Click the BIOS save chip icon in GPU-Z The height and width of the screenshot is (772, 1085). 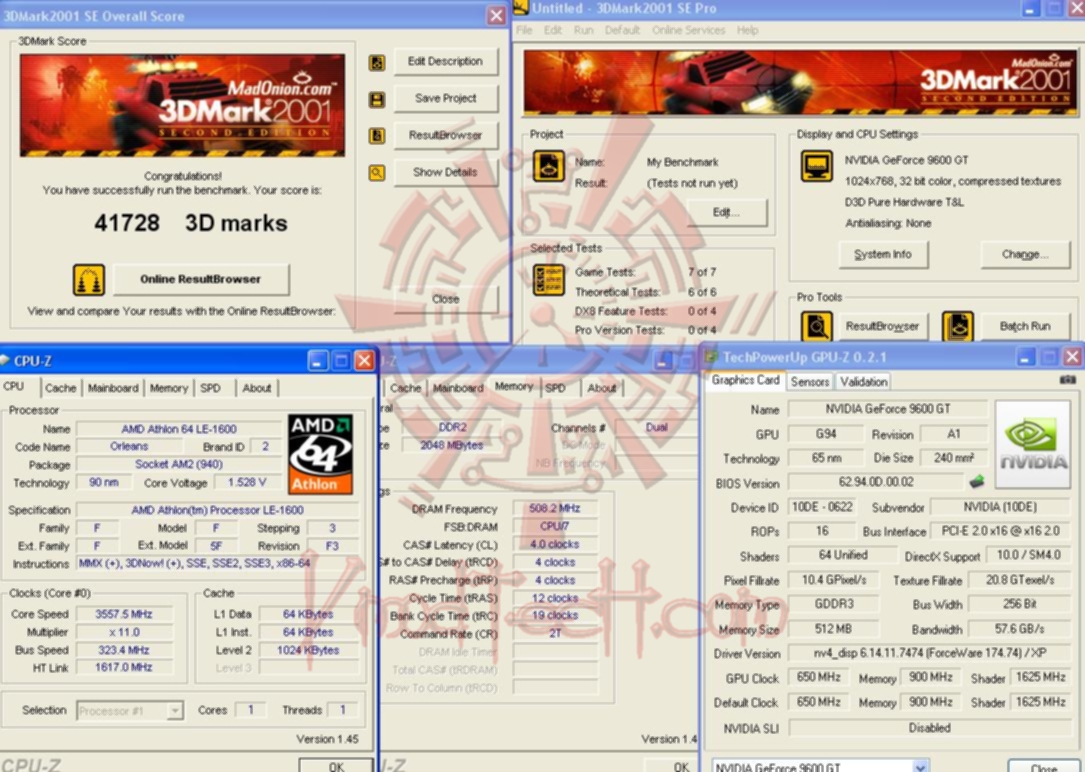[977, 481]
